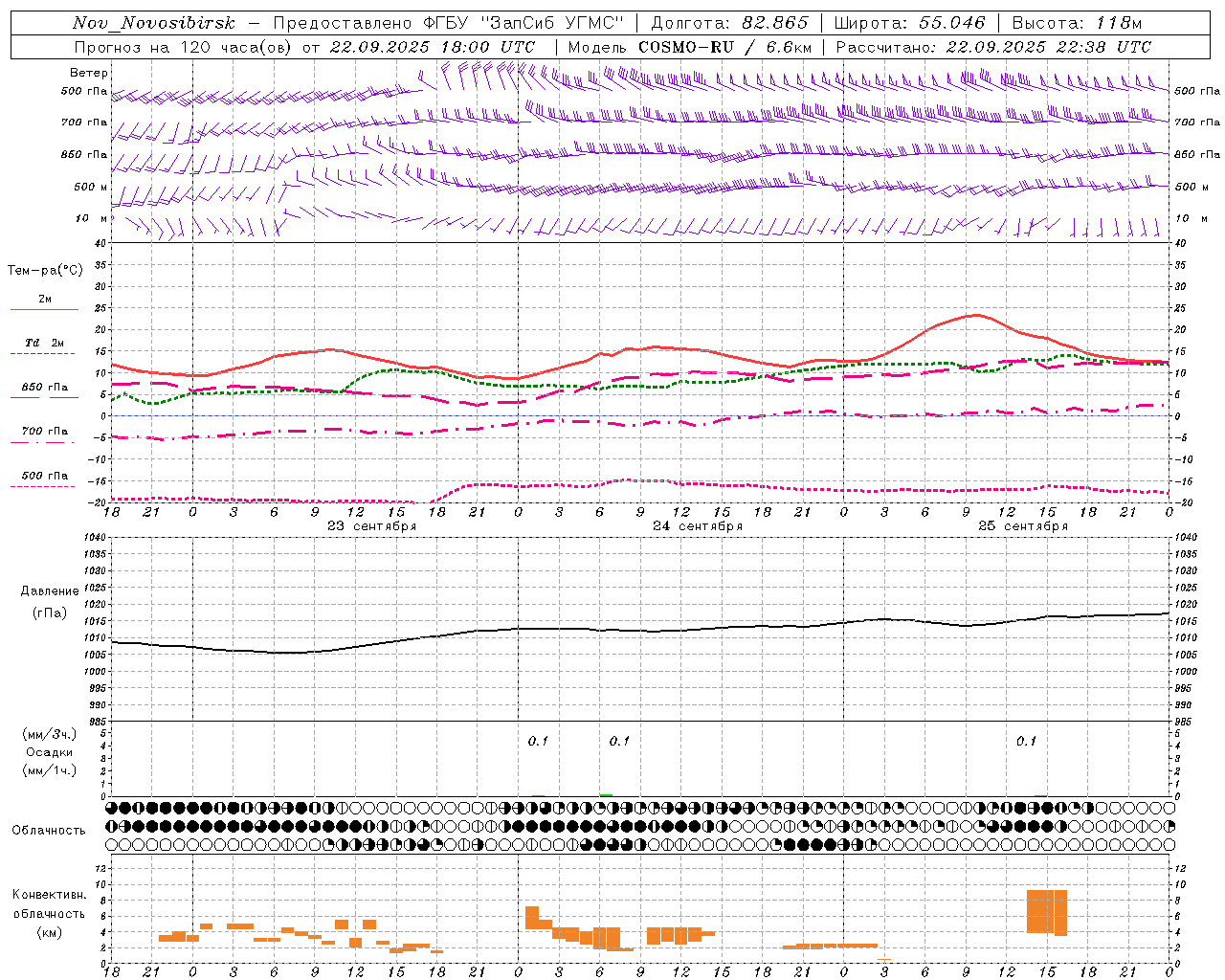Click the 24 сентября date label
Screen dimensions: 1225x980
coord(698,526)
